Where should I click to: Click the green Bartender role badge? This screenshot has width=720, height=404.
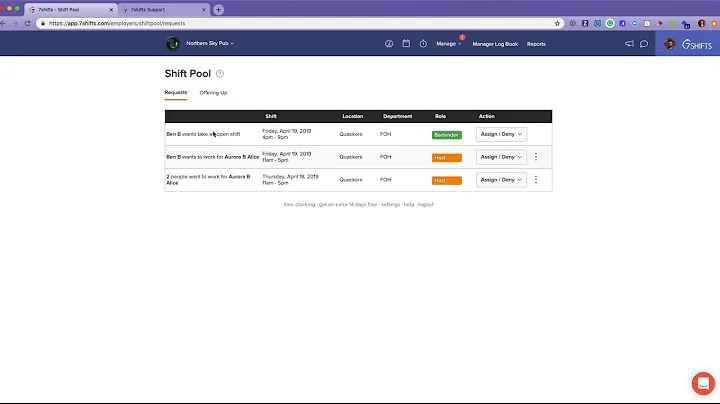[x=447, y=135]
